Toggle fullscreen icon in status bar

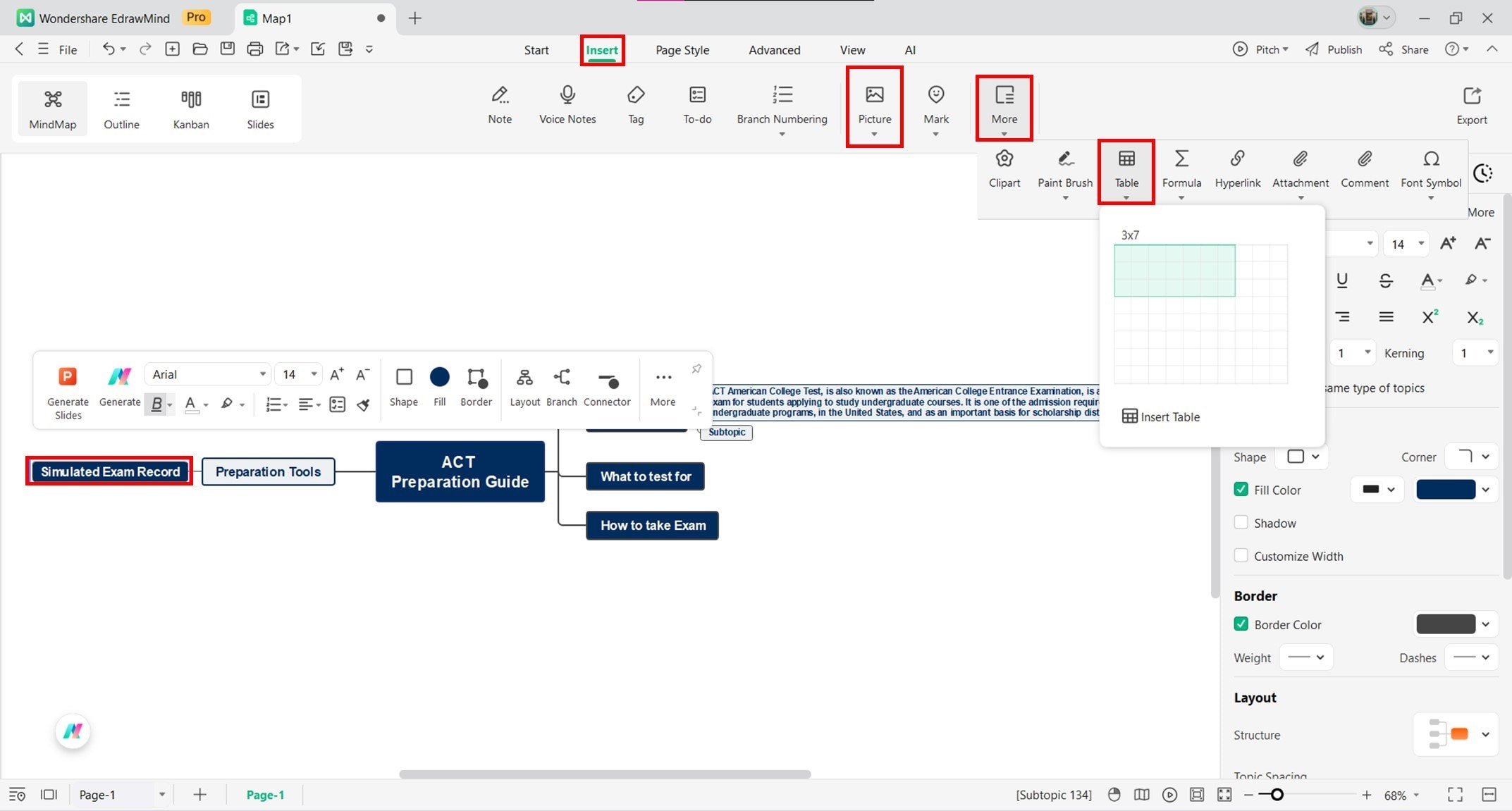pyautogui.click(x=1455, y=795)
